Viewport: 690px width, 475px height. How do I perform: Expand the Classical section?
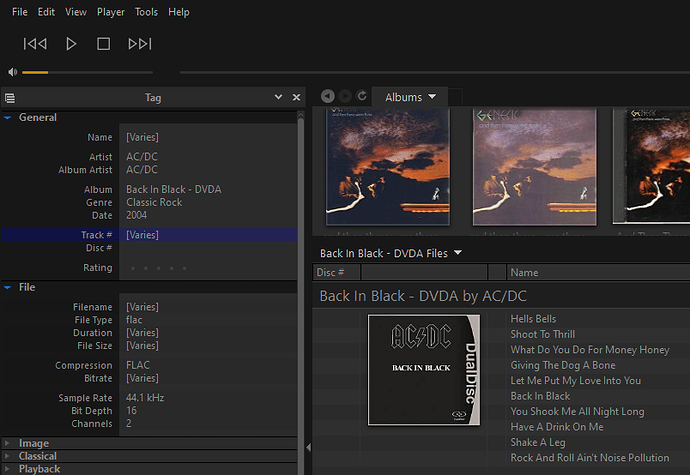(x=7, y=456)
